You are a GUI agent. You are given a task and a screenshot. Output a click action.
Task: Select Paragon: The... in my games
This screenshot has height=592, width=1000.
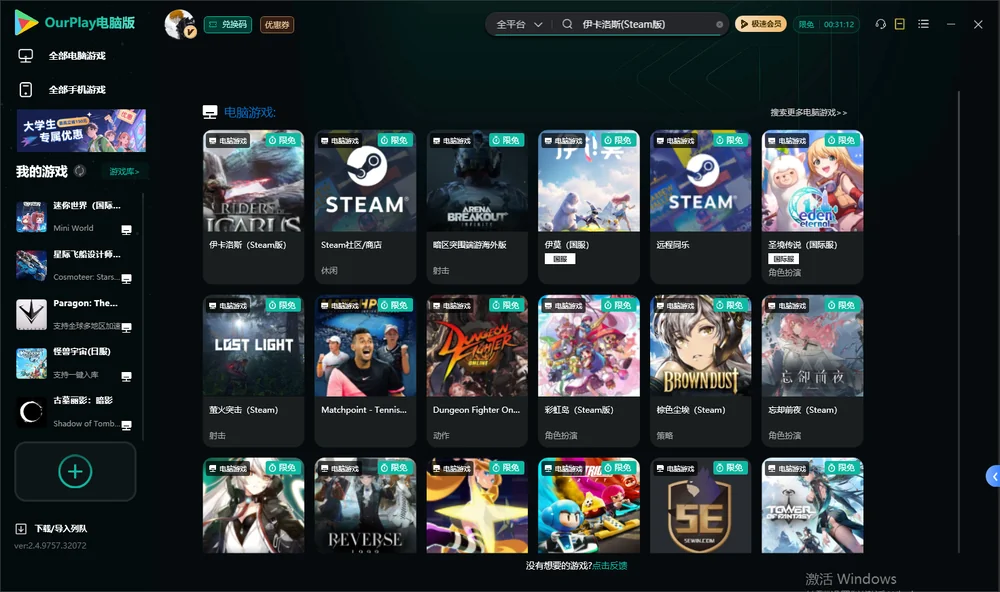click(x=75, y=314)
